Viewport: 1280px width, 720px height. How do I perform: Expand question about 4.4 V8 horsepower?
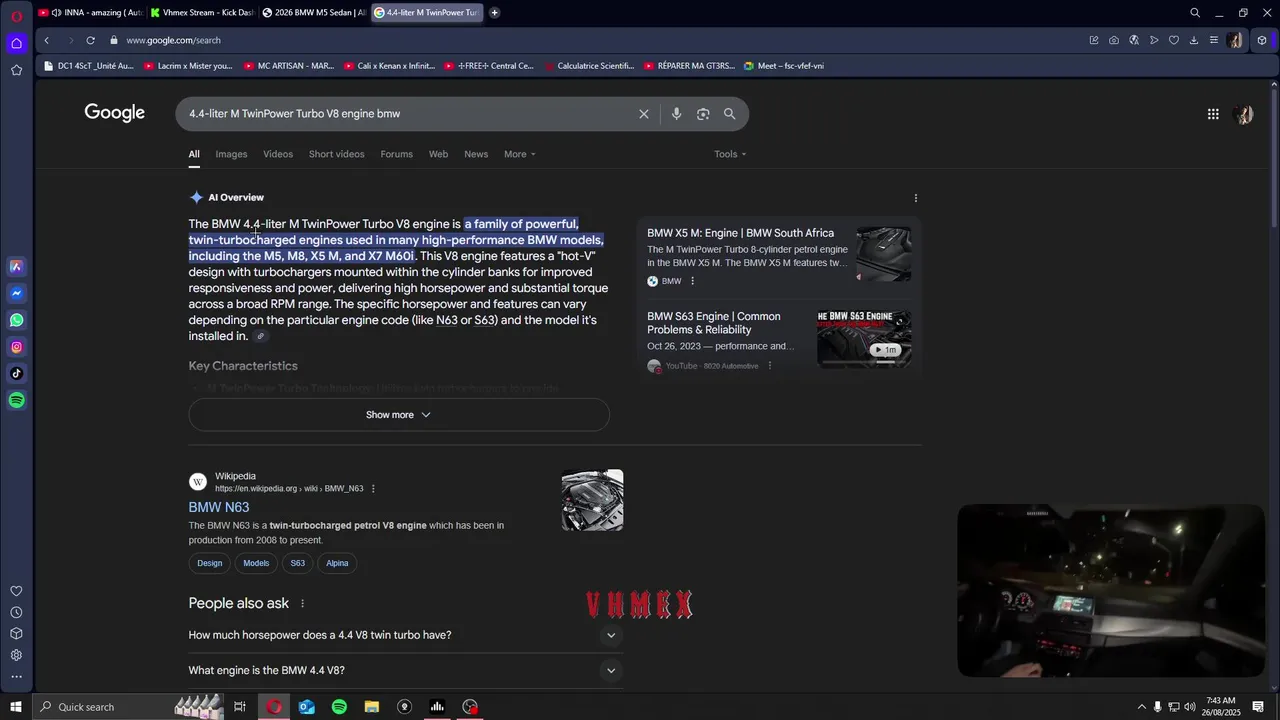tap(405, 635)
